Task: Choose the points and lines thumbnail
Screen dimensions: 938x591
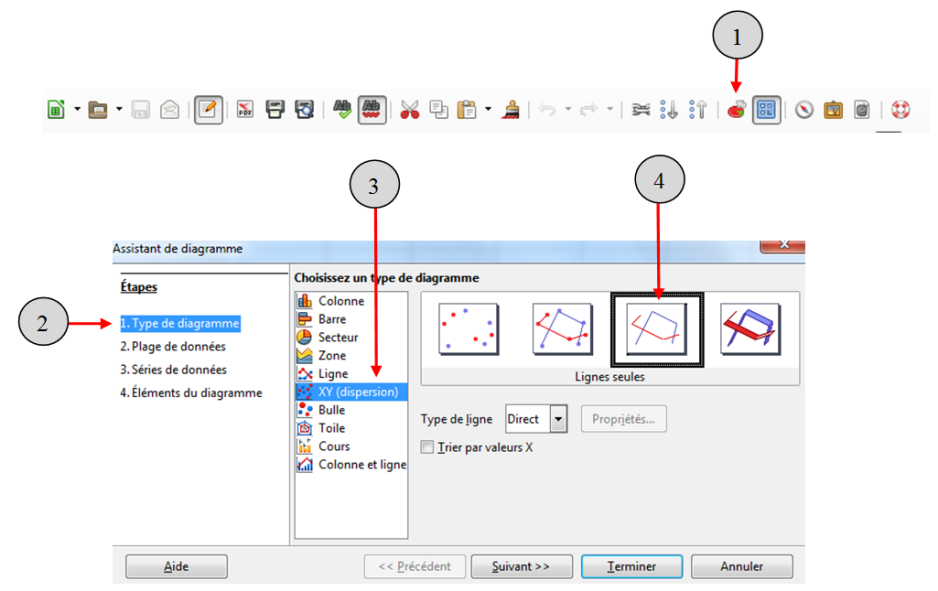Action: (x=562, y=329)
